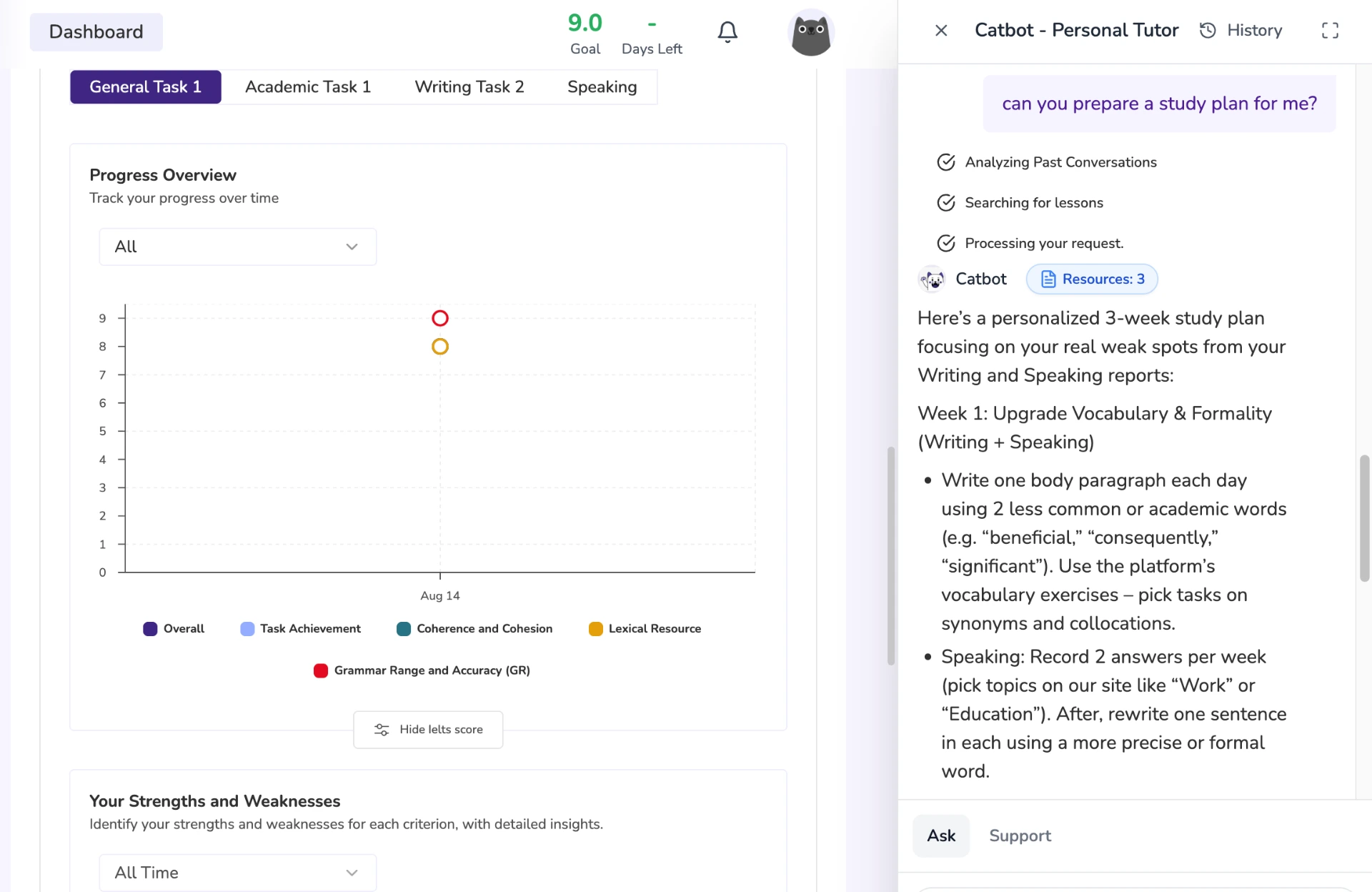This screenshot has height=892, width=1372.
Task: Open the All Time period dropdown
Action: tap(237, 872)
